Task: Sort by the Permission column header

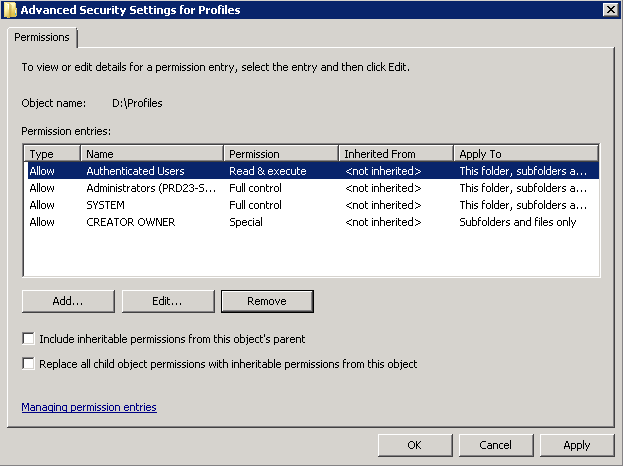Action: pos(281,154)
